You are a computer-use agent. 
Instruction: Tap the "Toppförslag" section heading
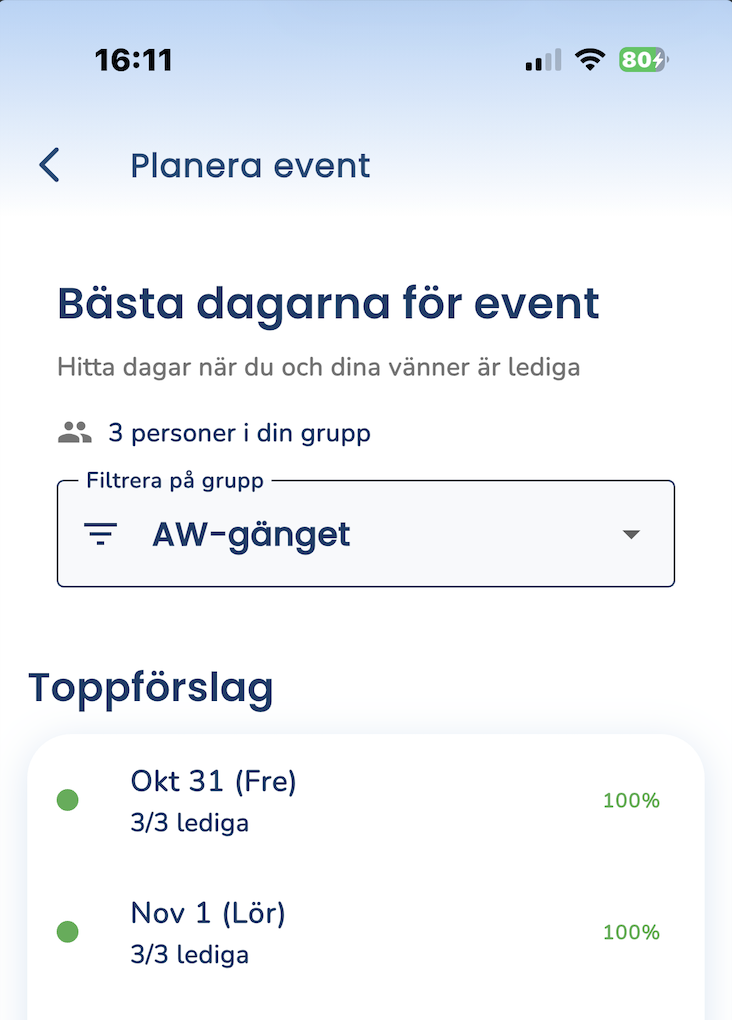pyautogui.click(x=150, y=688)
